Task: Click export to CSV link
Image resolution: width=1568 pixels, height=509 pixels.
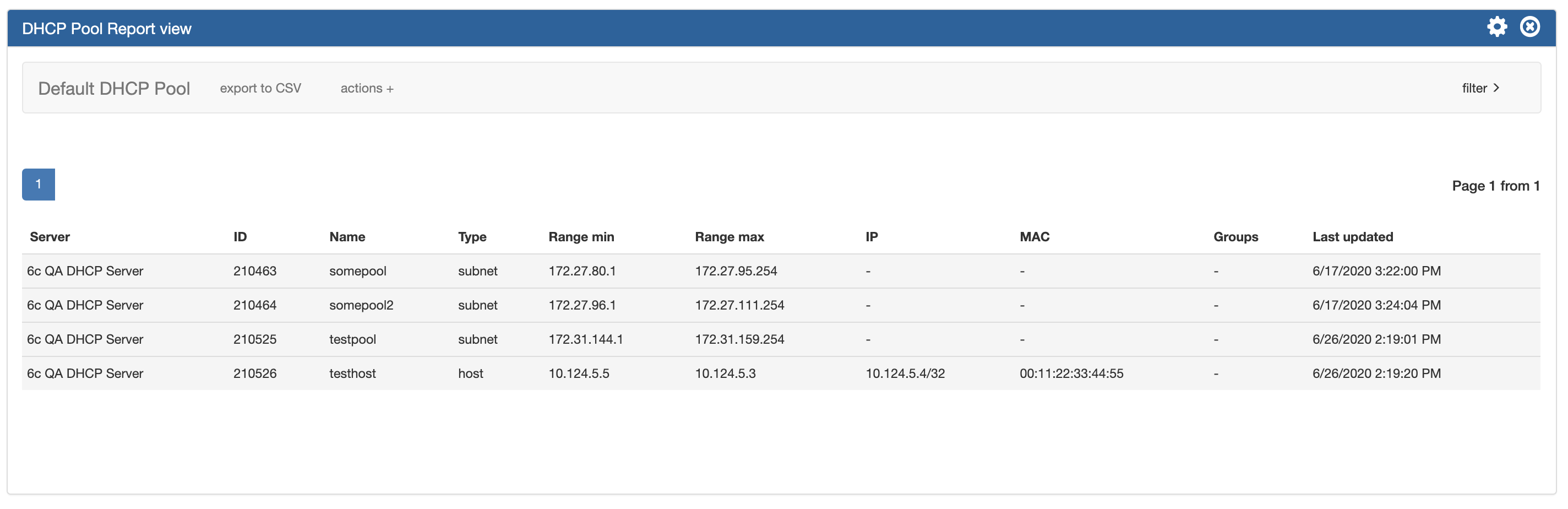Action: tap(260, 88)
